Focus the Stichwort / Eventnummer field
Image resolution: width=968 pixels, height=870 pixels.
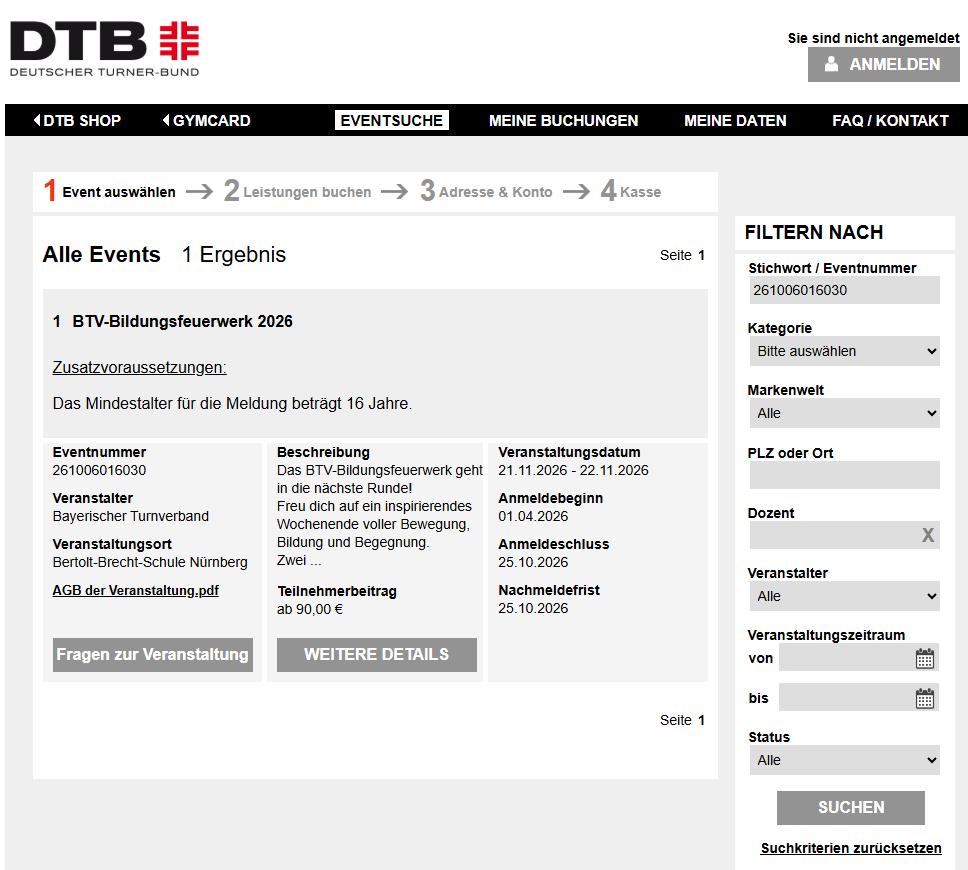pyautogui.click(x=844, y=290)
